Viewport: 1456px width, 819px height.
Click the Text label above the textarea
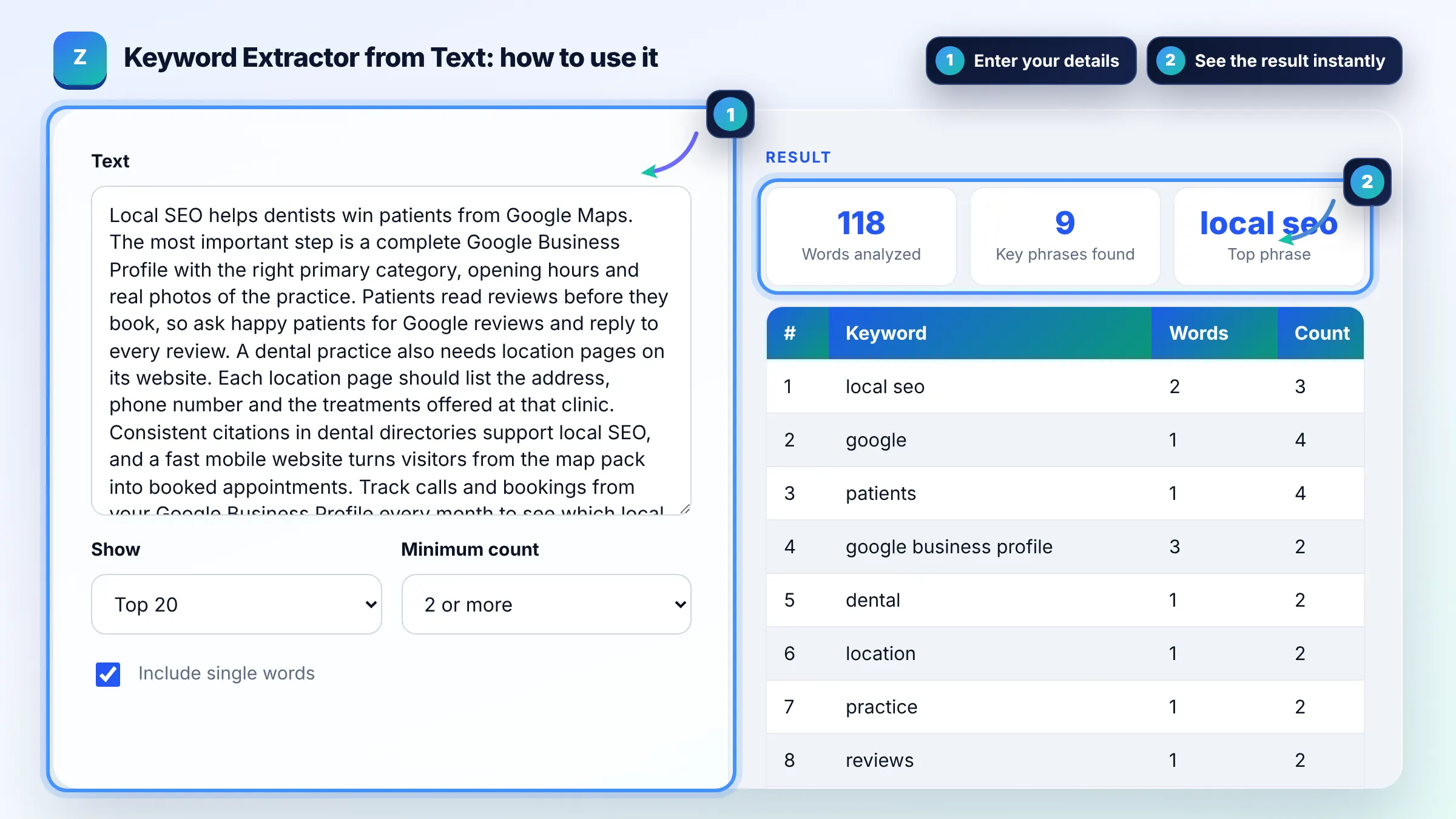(110, 161)
